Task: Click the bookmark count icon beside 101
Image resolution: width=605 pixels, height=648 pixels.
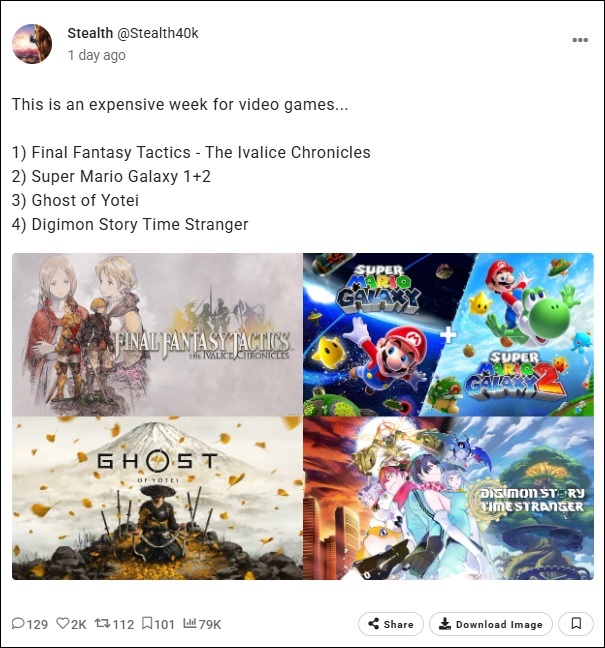Action: point(147,623)
